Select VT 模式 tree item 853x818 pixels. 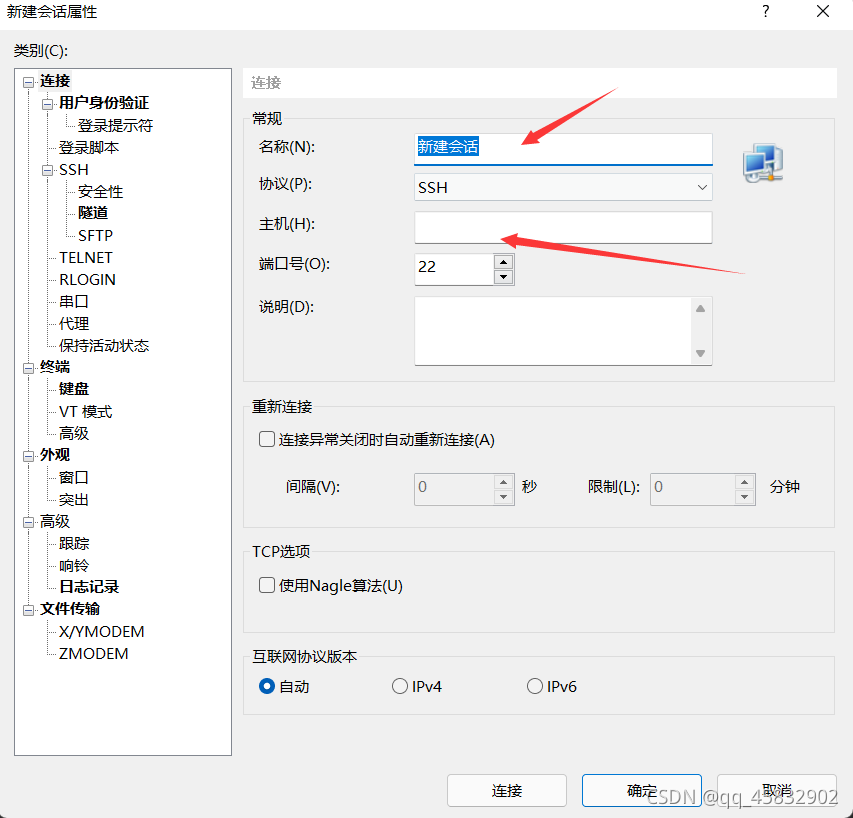(85, 412)
